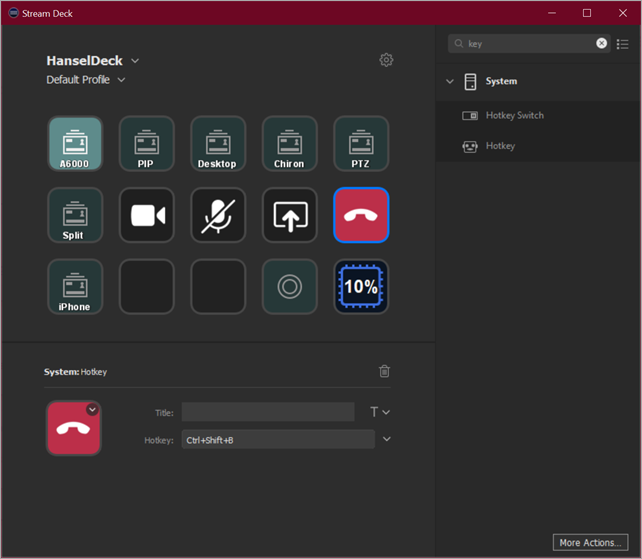Open Stream Deck preferences gear
This screenshot has width=642, height=559.
coord(386,60)
